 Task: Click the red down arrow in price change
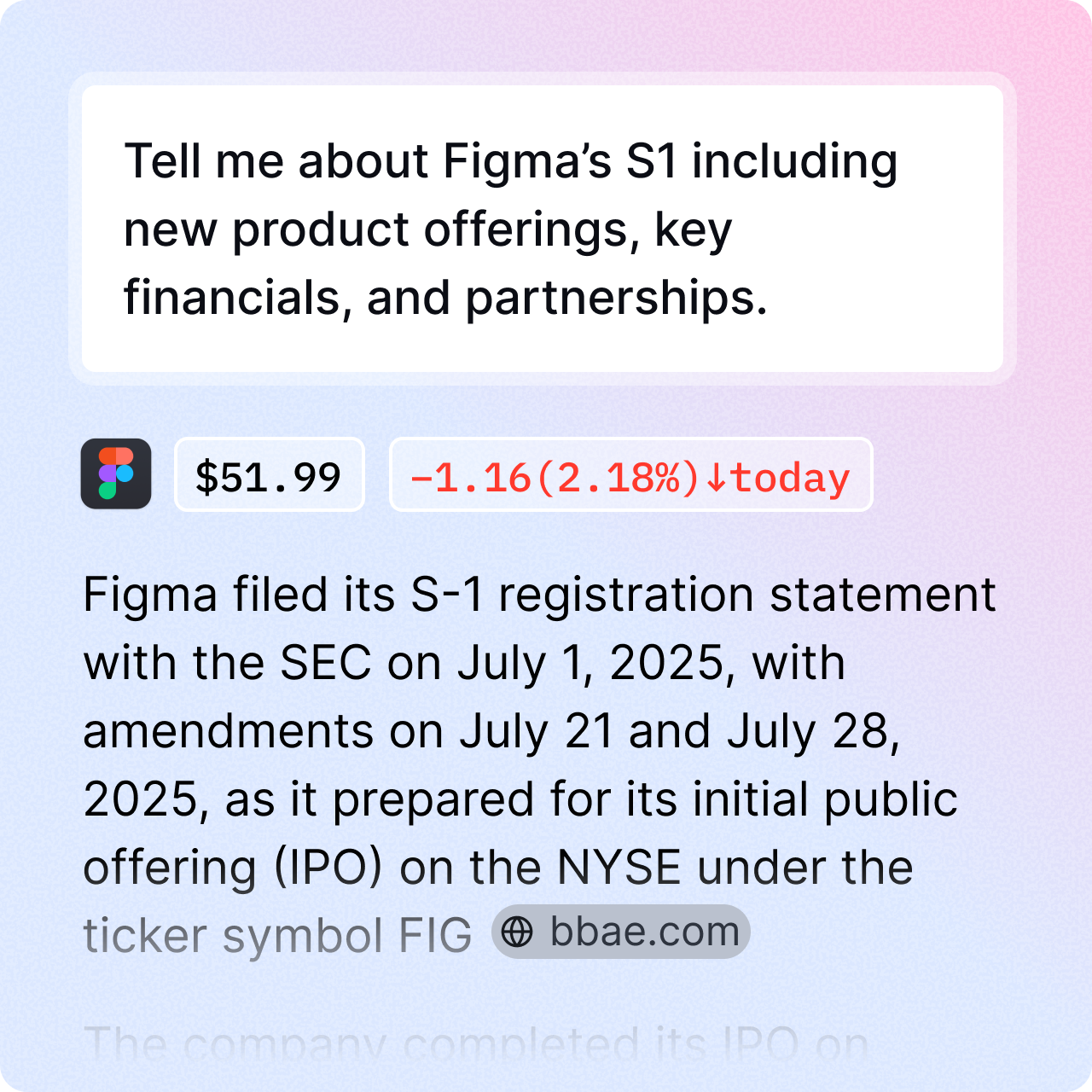click(717, 477)
